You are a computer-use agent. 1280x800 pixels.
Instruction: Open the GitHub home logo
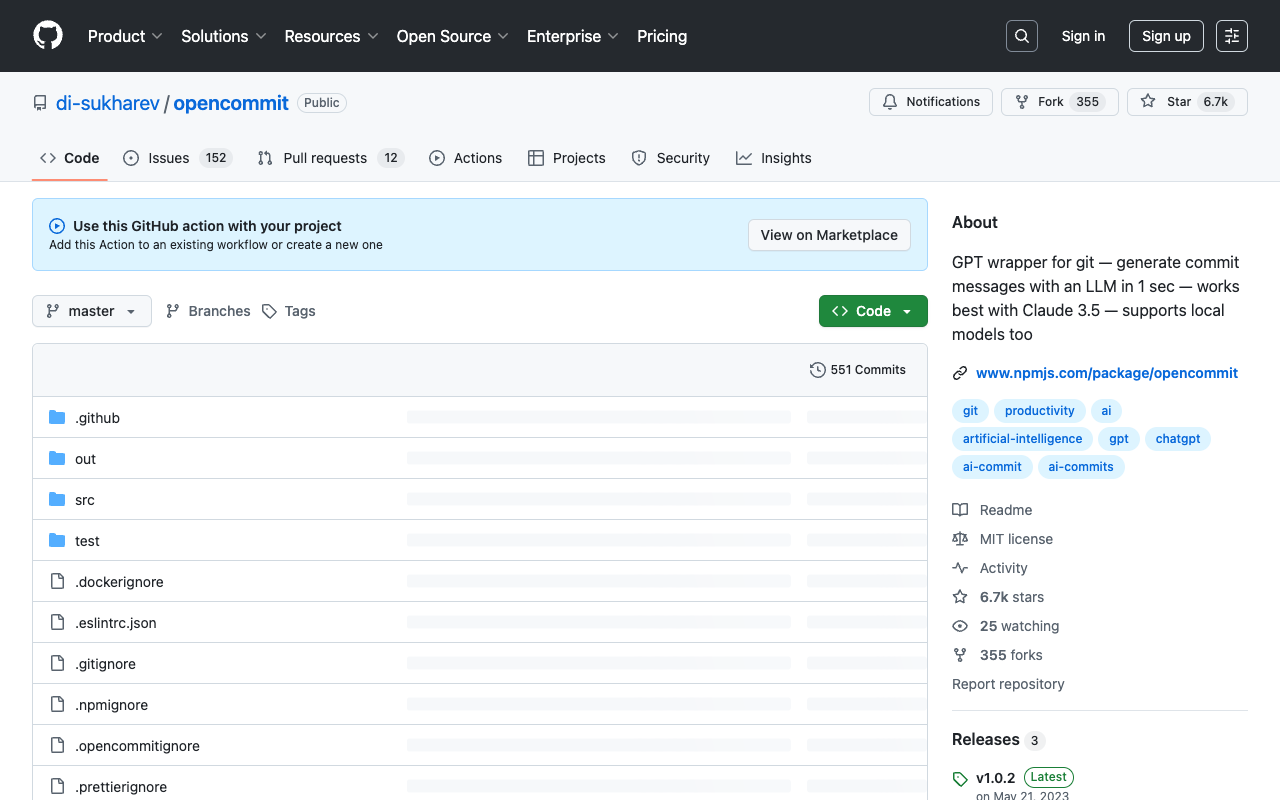pyautogui.click(x=48, y=36)
